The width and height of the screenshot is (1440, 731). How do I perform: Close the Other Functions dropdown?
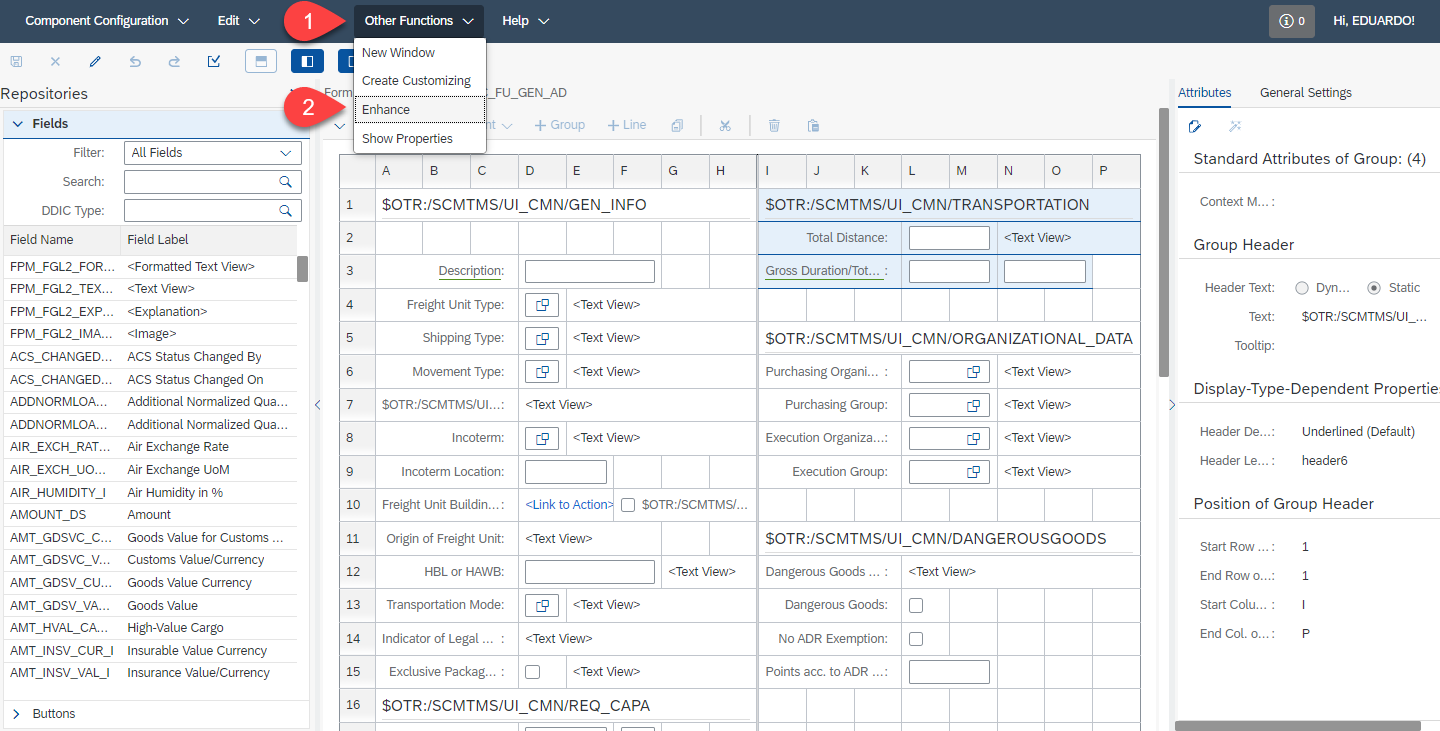pyautogui.click(x=419, y=21)
